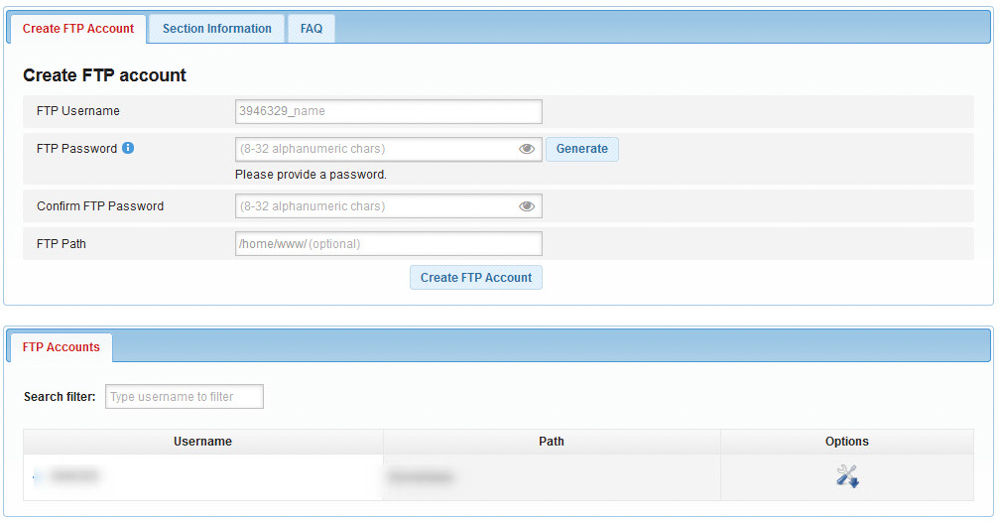Screen dimensions: 1000x521
Task: Select the FTP Accounts tab
Action: click(61, 347)
